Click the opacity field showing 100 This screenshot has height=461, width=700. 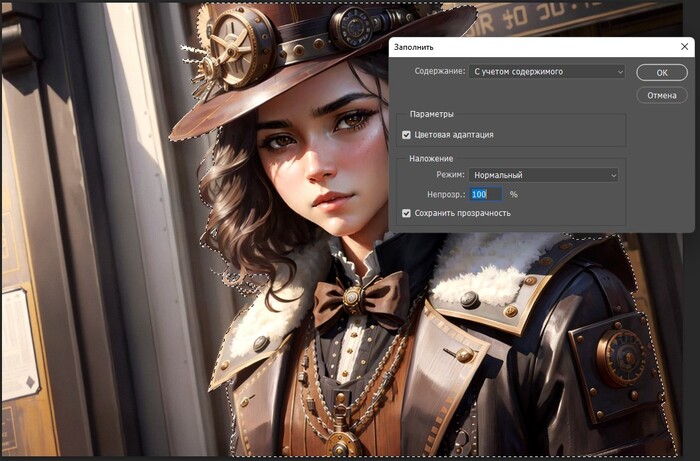(x=484, y=194)
